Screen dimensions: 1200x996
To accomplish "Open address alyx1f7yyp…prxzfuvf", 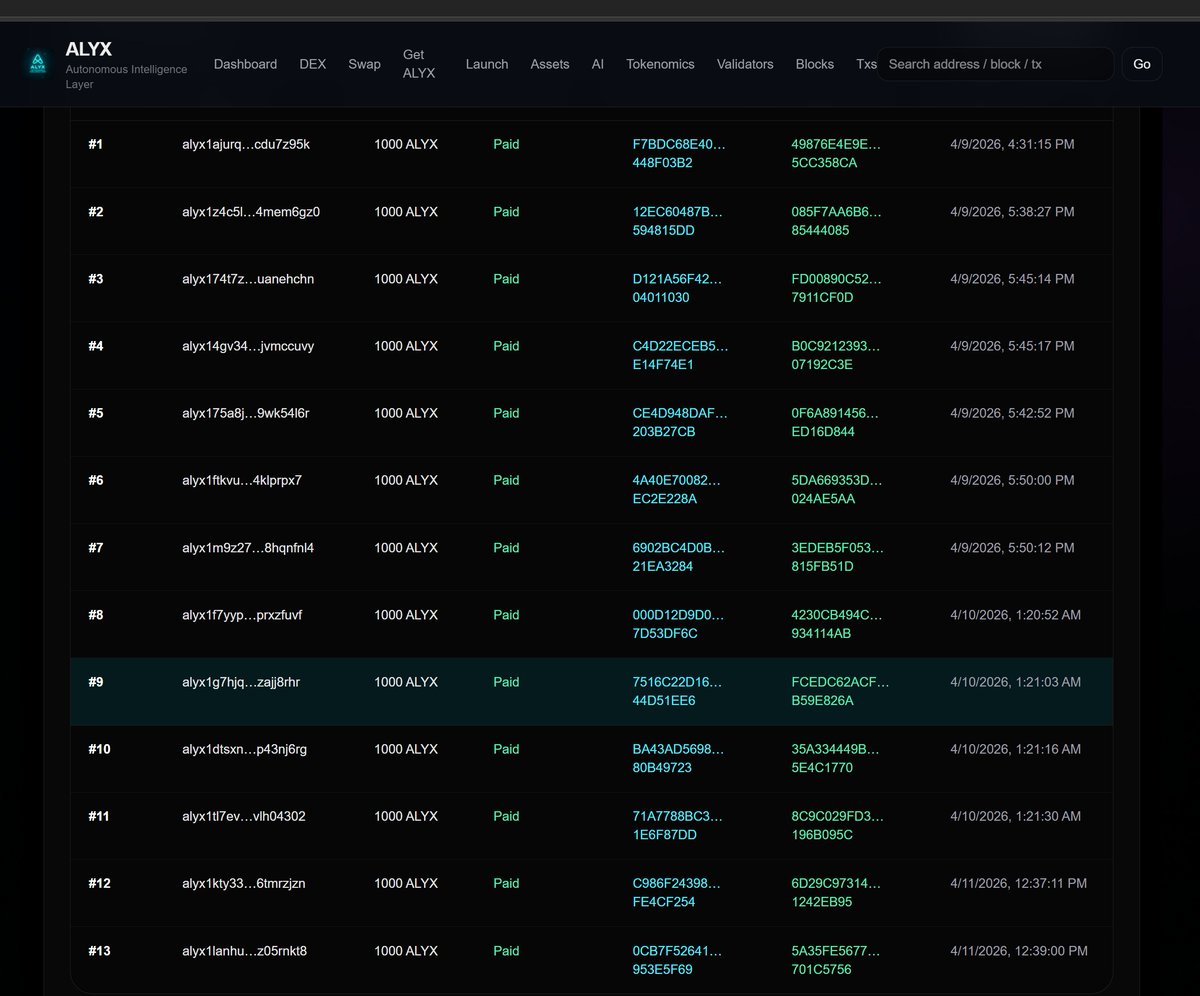I will [242, 615].
